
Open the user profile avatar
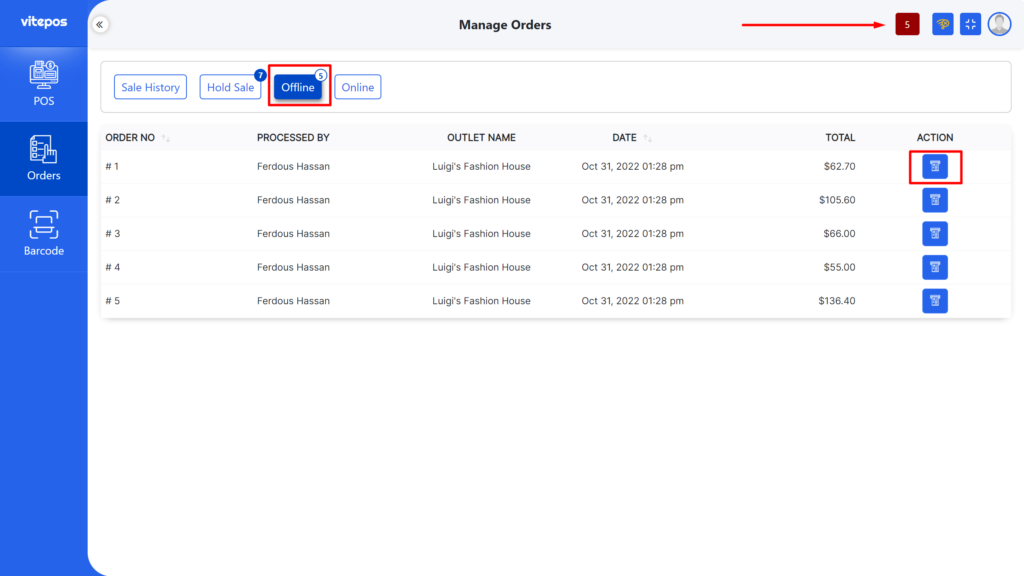[999, 24]
